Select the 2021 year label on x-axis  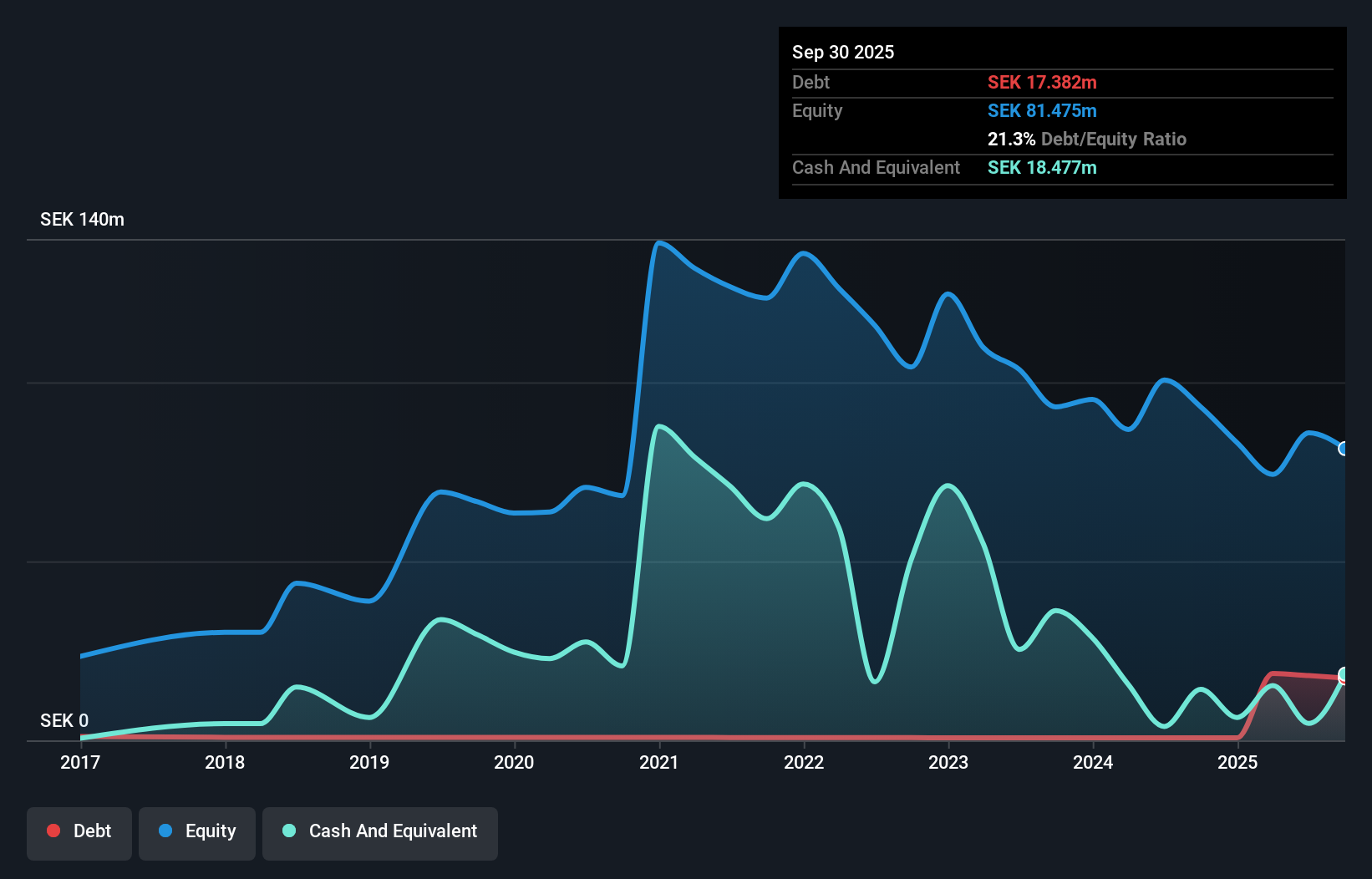[659, 762]
